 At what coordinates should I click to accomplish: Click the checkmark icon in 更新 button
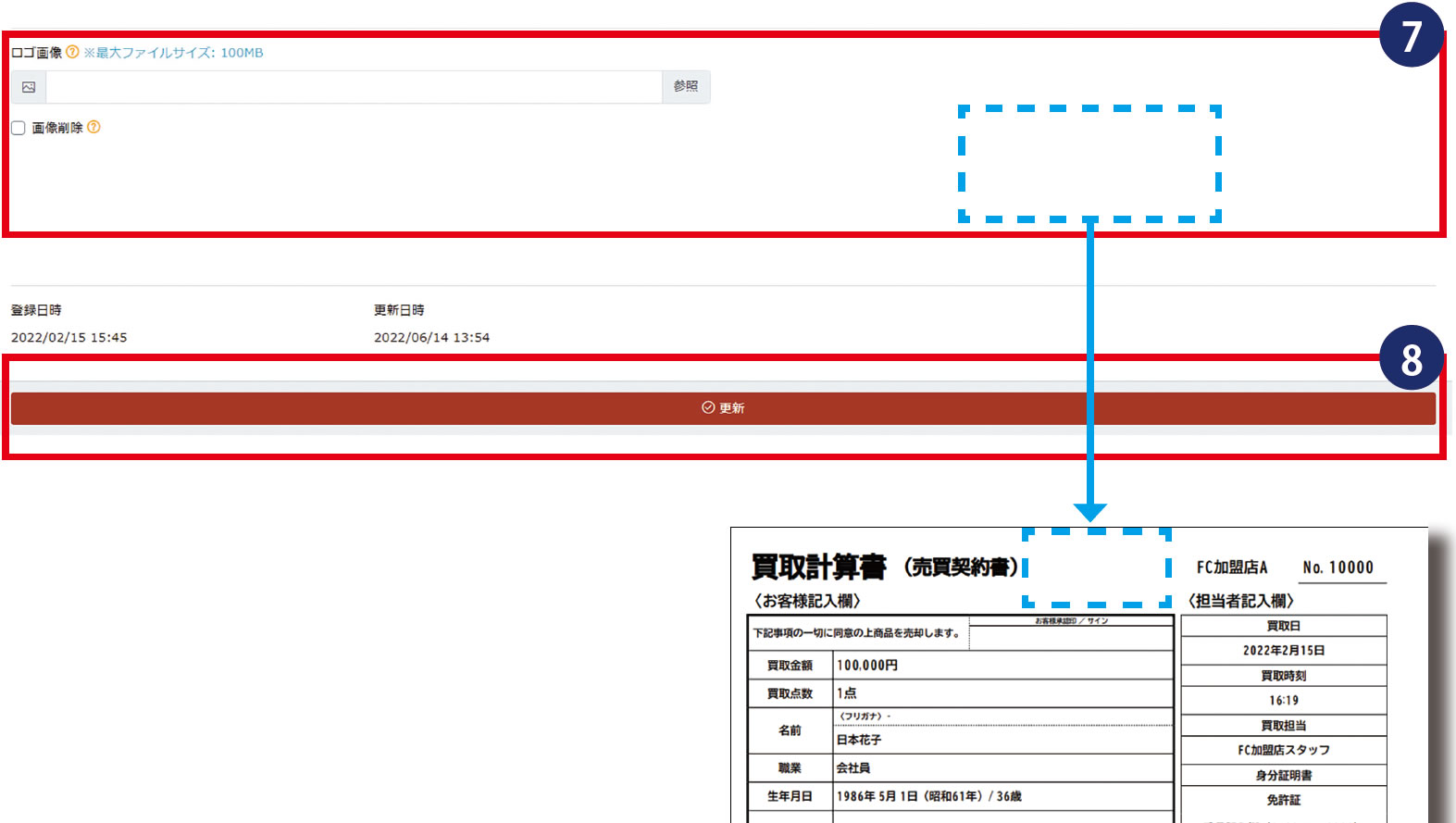pos(708,407)
